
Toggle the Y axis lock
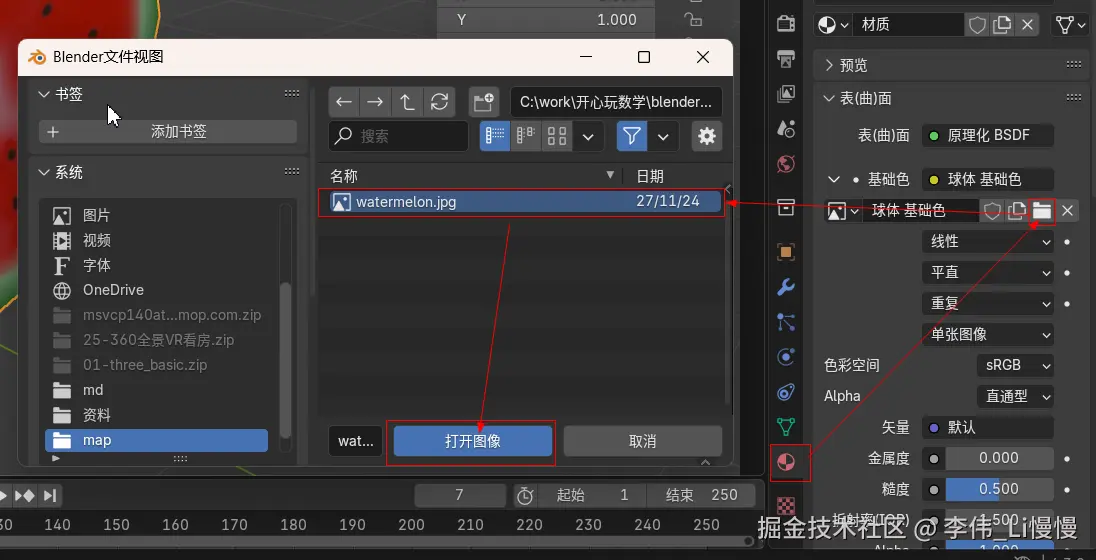click(692, 20)
